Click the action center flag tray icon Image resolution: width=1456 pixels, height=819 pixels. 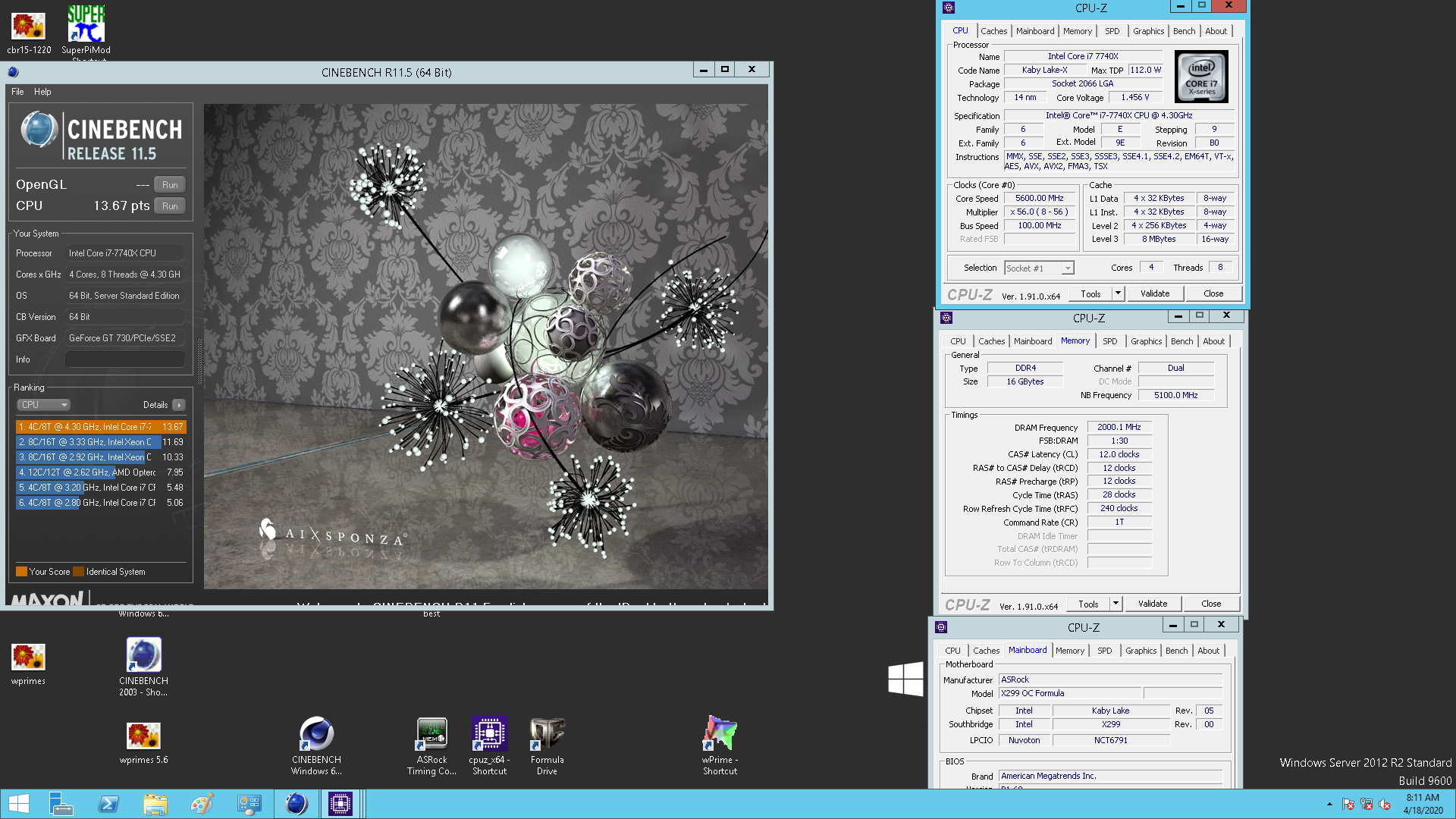click(1348, 804)
